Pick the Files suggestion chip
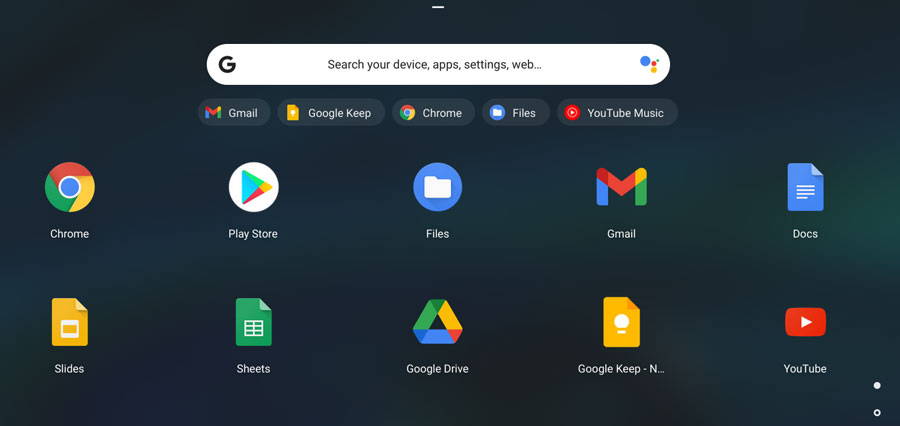 click(x=514, y=113)
